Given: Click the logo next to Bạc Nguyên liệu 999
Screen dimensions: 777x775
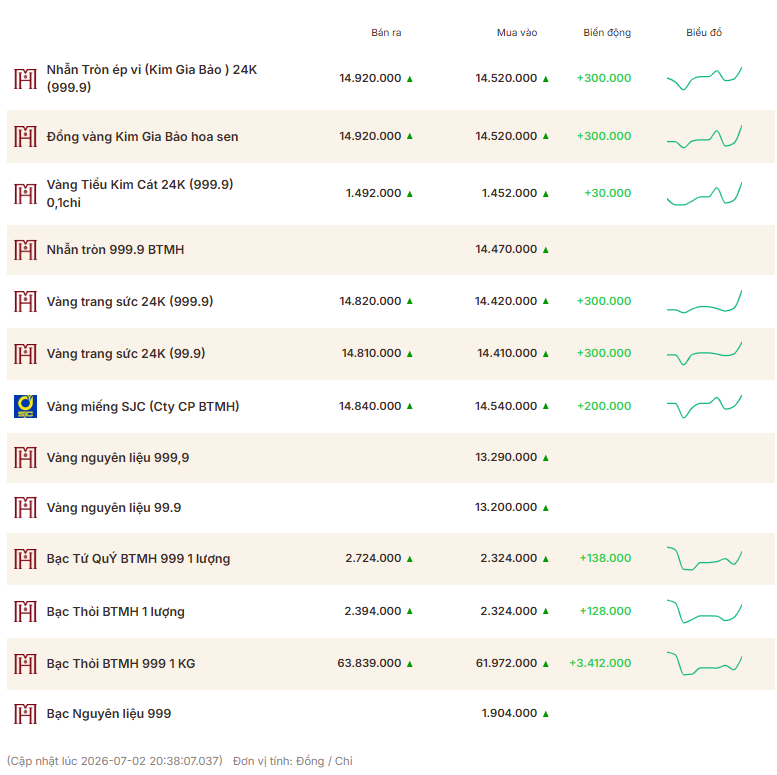Looking at the screenshot, I should point(25,714).
